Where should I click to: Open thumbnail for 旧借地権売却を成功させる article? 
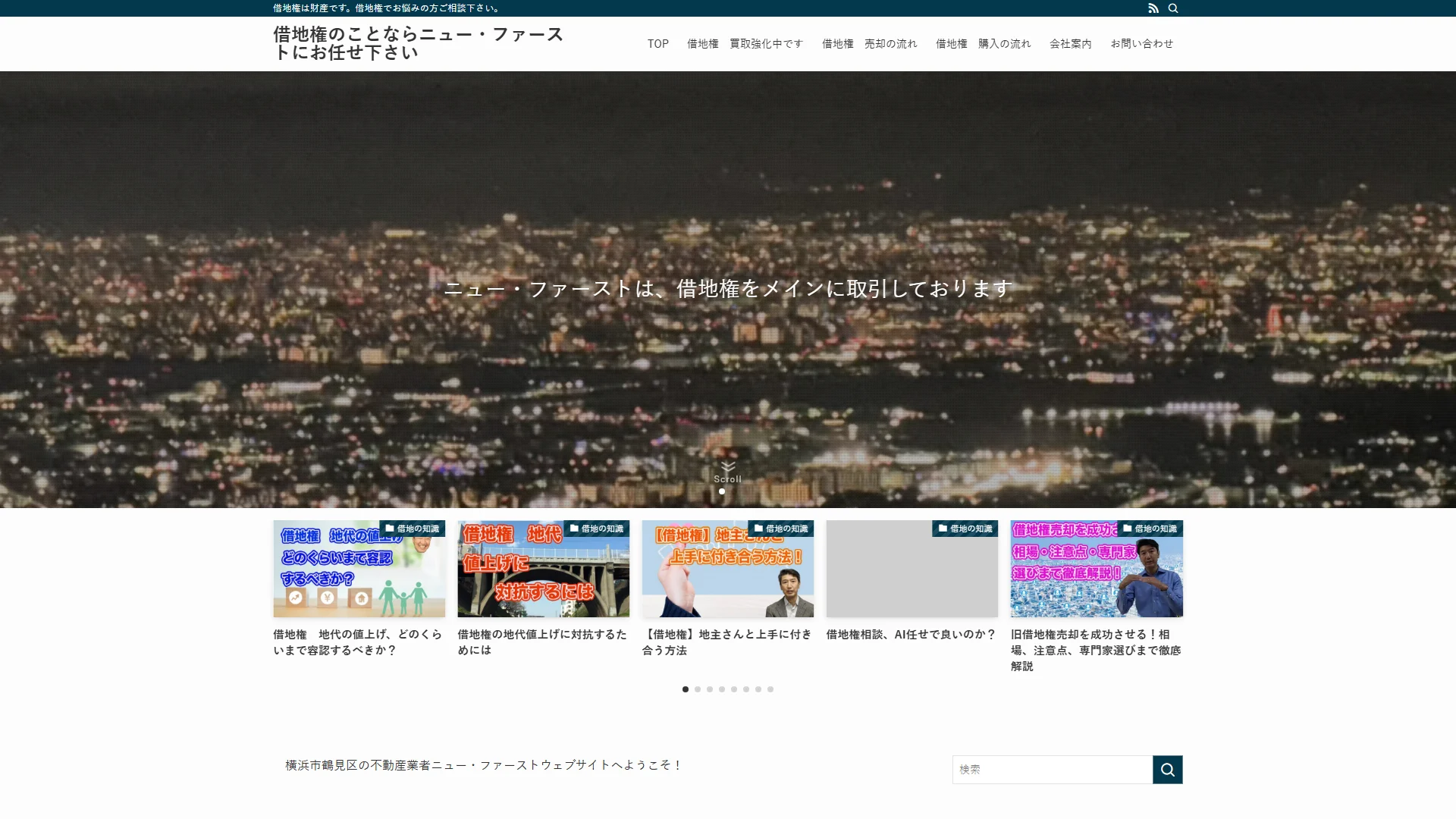[x=1097, y=569]
